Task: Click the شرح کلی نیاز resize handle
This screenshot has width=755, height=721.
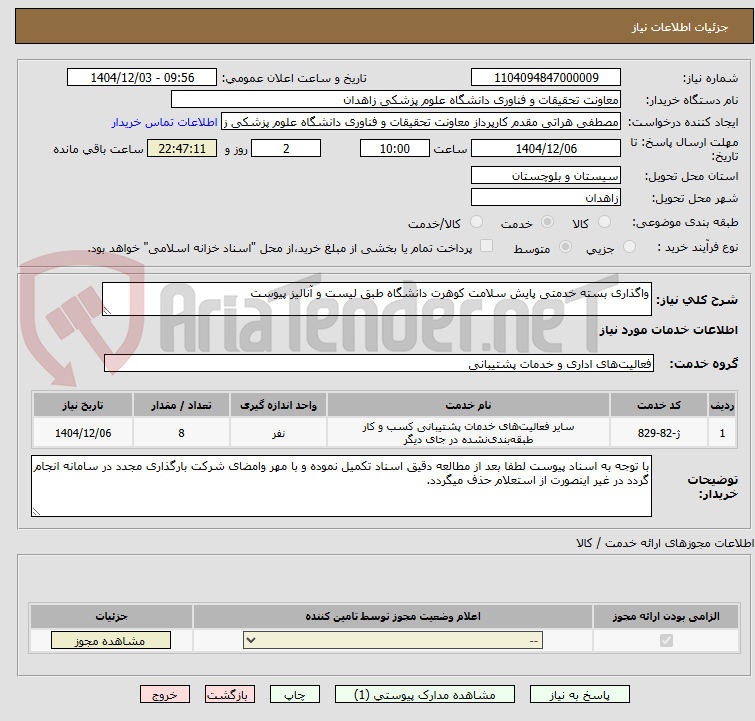Action: point(107,311)
